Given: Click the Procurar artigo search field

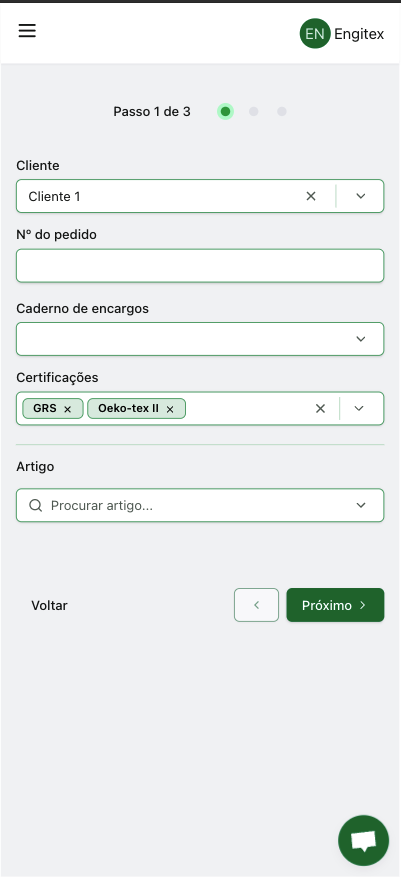Looking at the screenshot, I should (200, 505).
